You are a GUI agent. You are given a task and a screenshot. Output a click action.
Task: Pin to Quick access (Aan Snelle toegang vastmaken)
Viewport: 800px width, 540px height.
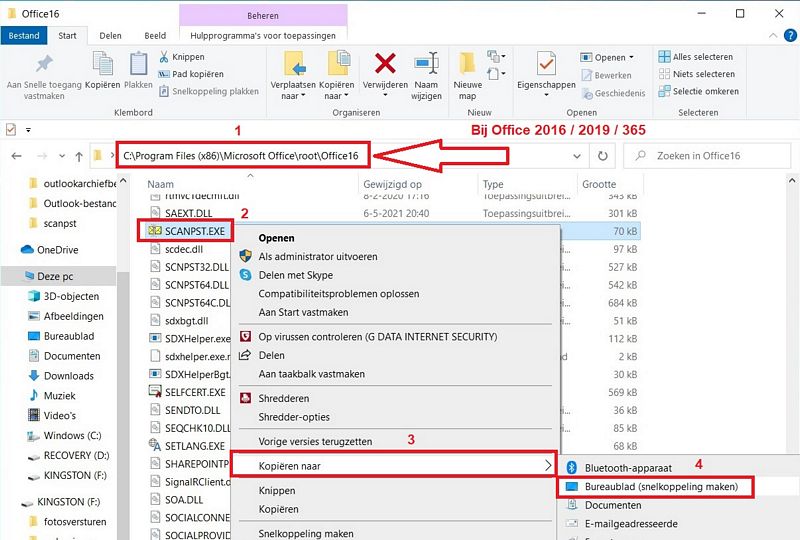(44, 78)
